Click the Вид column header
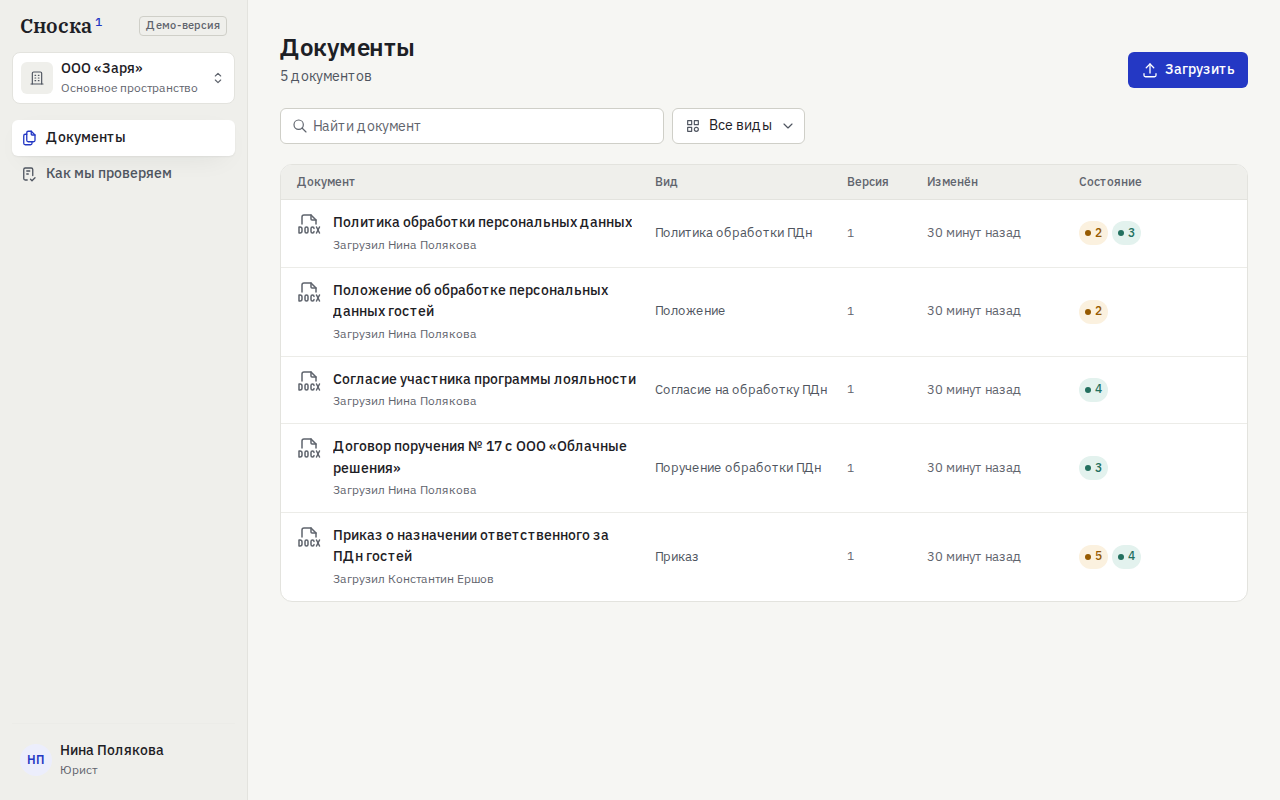This screenshot has height=800, width=1280. [x=666, y=182]
